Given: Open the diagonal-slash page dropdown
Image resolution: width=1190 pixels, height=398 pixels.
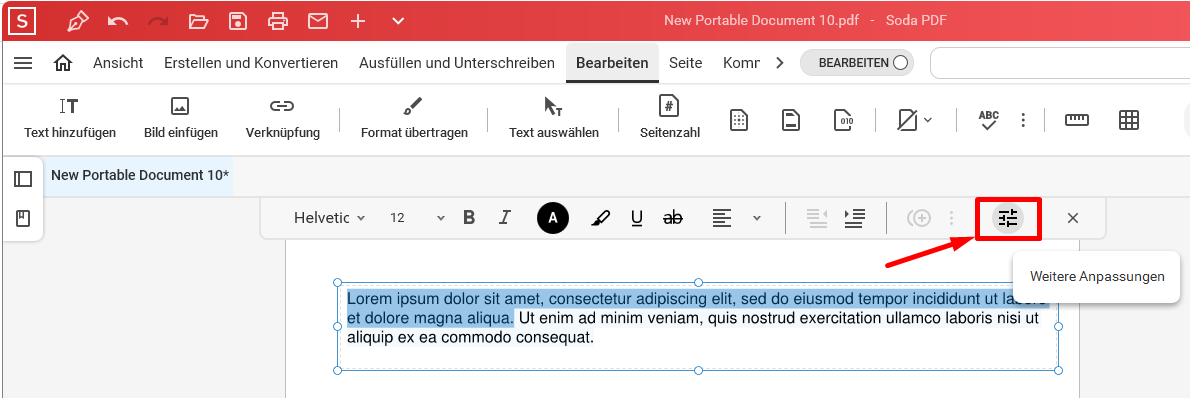Looking at the screenshot, I should pos(914,120).
